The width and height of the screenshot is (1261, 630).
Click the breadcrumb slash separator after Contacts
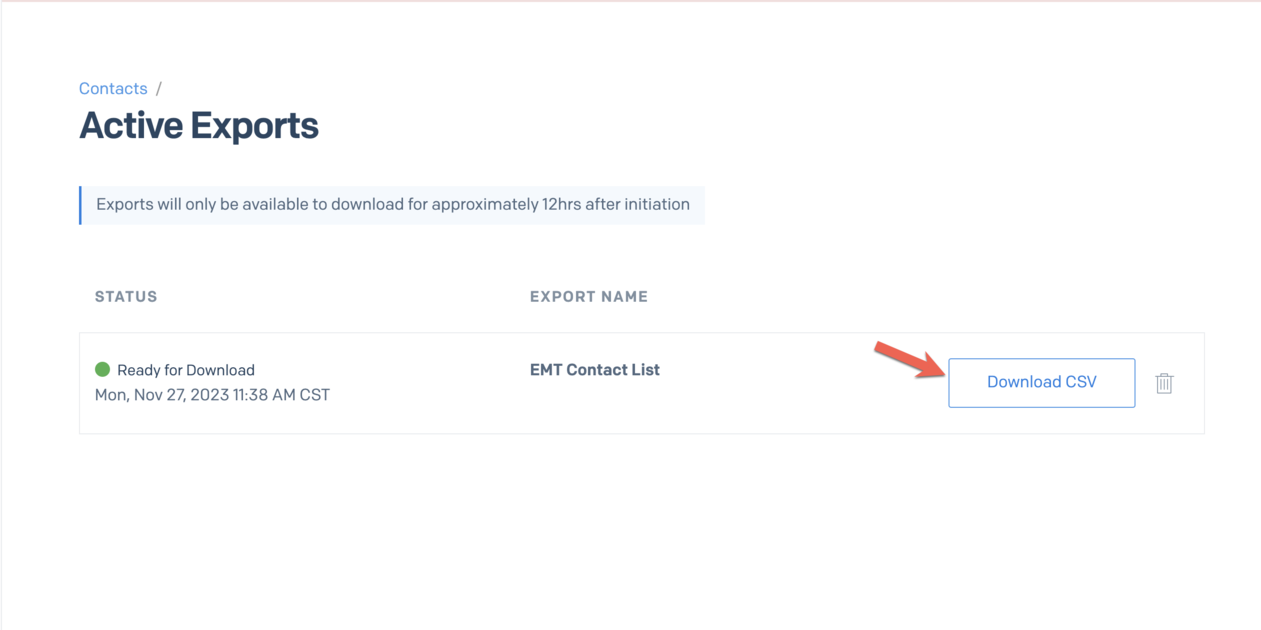pos(158,89)
